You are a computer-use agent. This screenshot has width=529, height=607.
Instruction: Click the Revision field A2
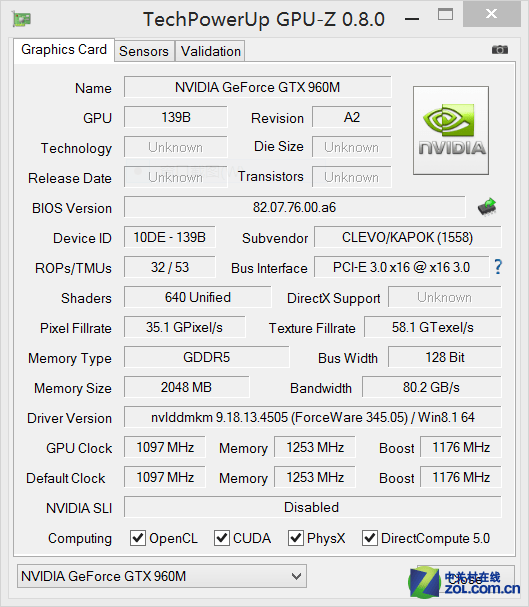coord(352,117)
